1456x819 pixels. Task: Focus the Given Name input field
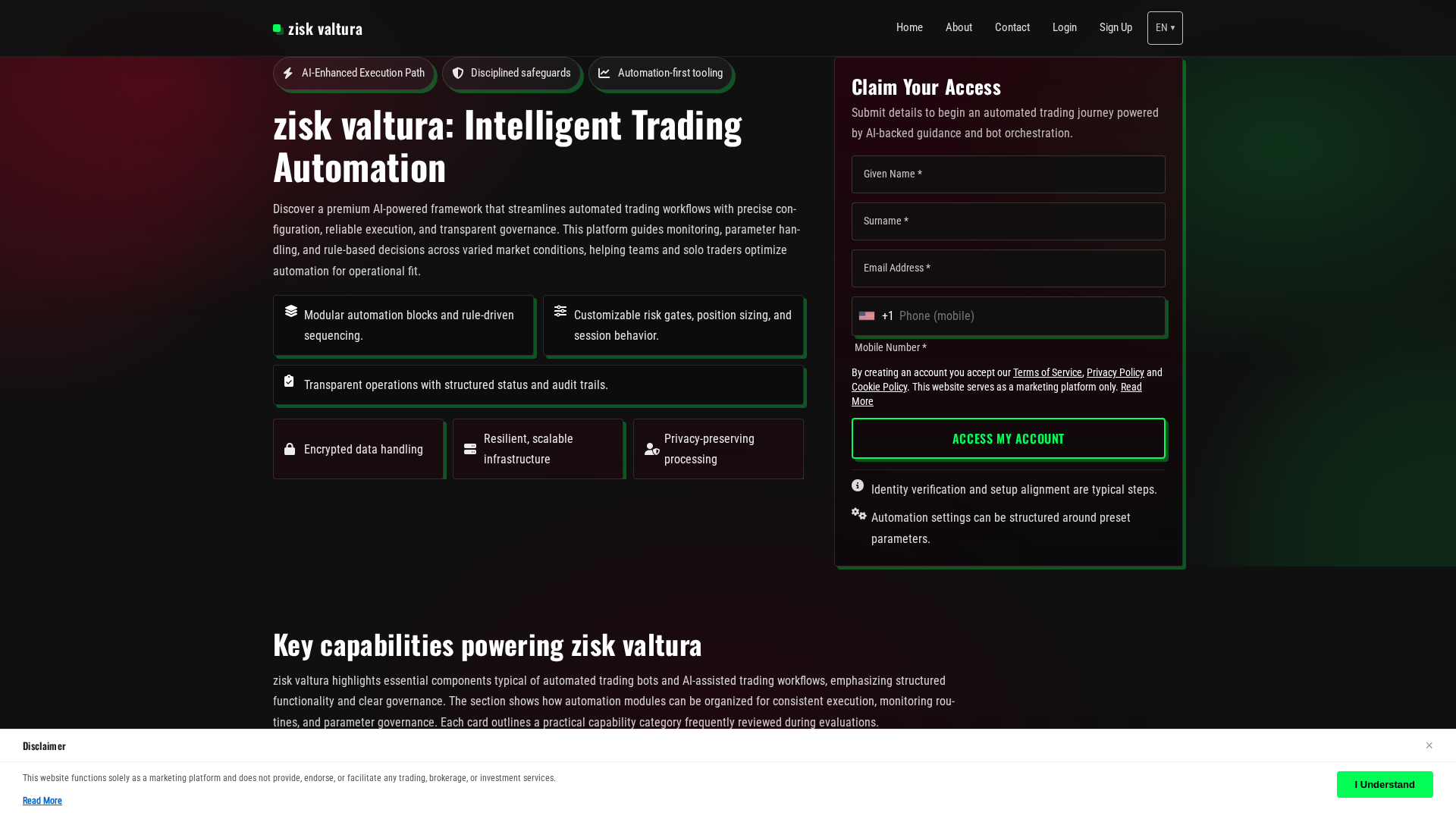1009,174
